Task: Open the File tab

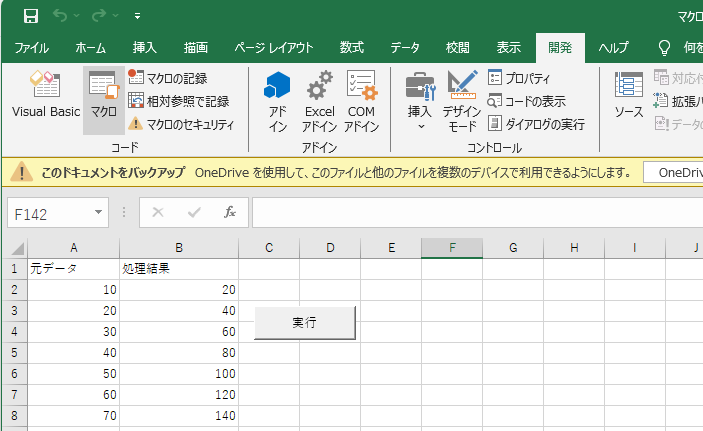Action: click(x=31, y=47)
